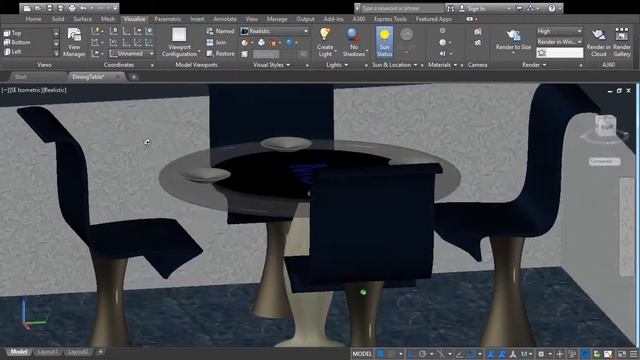The width and height of the screenshot is (640, 360).
Task: Click the Materials Browser icon
Action: [442, 31]
